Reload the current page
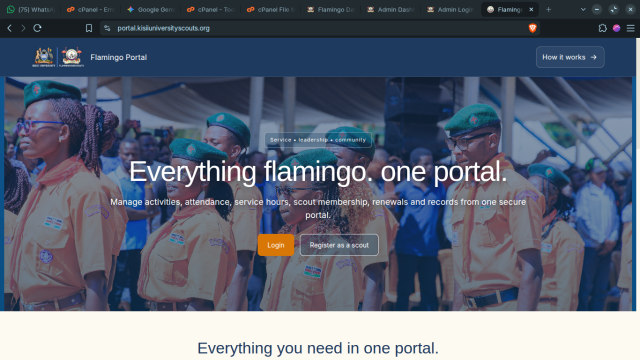The width and height of the screenshot is (640, 360). (x=37, y=28)
